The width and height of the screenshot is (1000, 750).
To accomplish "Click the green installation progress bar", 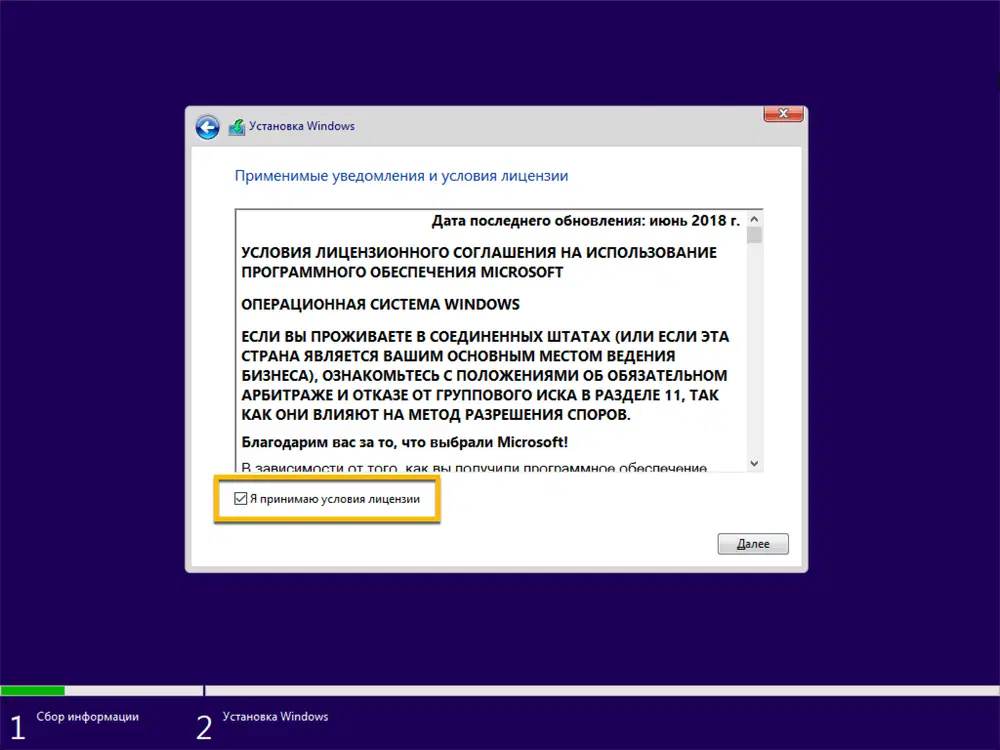I will tap(33, 691).
